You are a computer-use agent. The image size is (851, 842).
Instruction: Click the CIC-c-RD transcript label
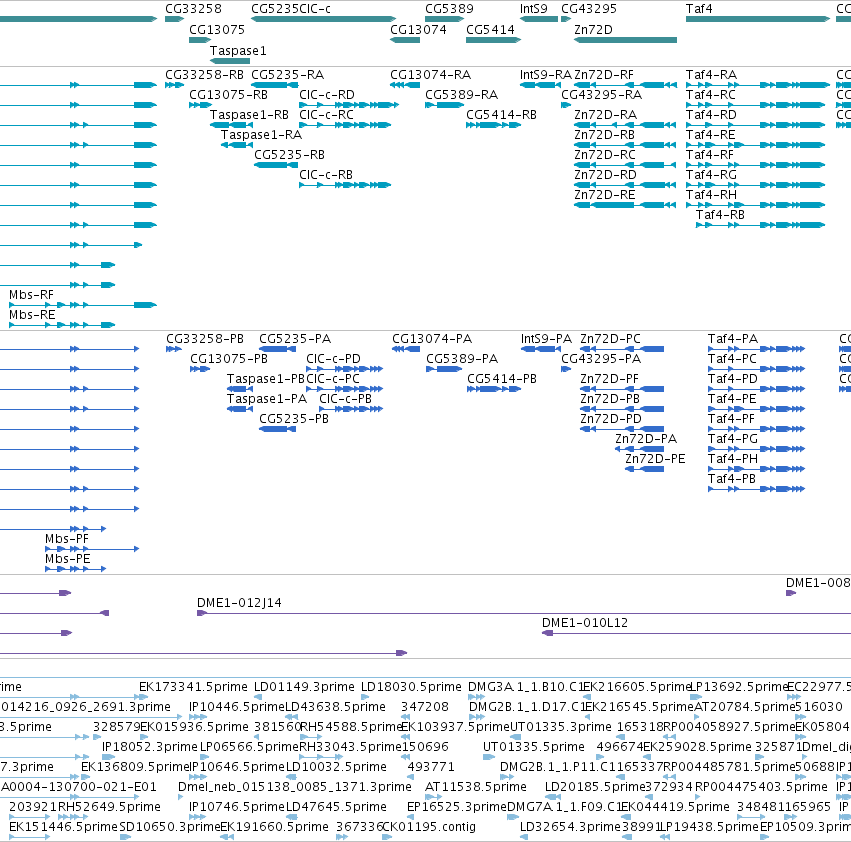327,94
